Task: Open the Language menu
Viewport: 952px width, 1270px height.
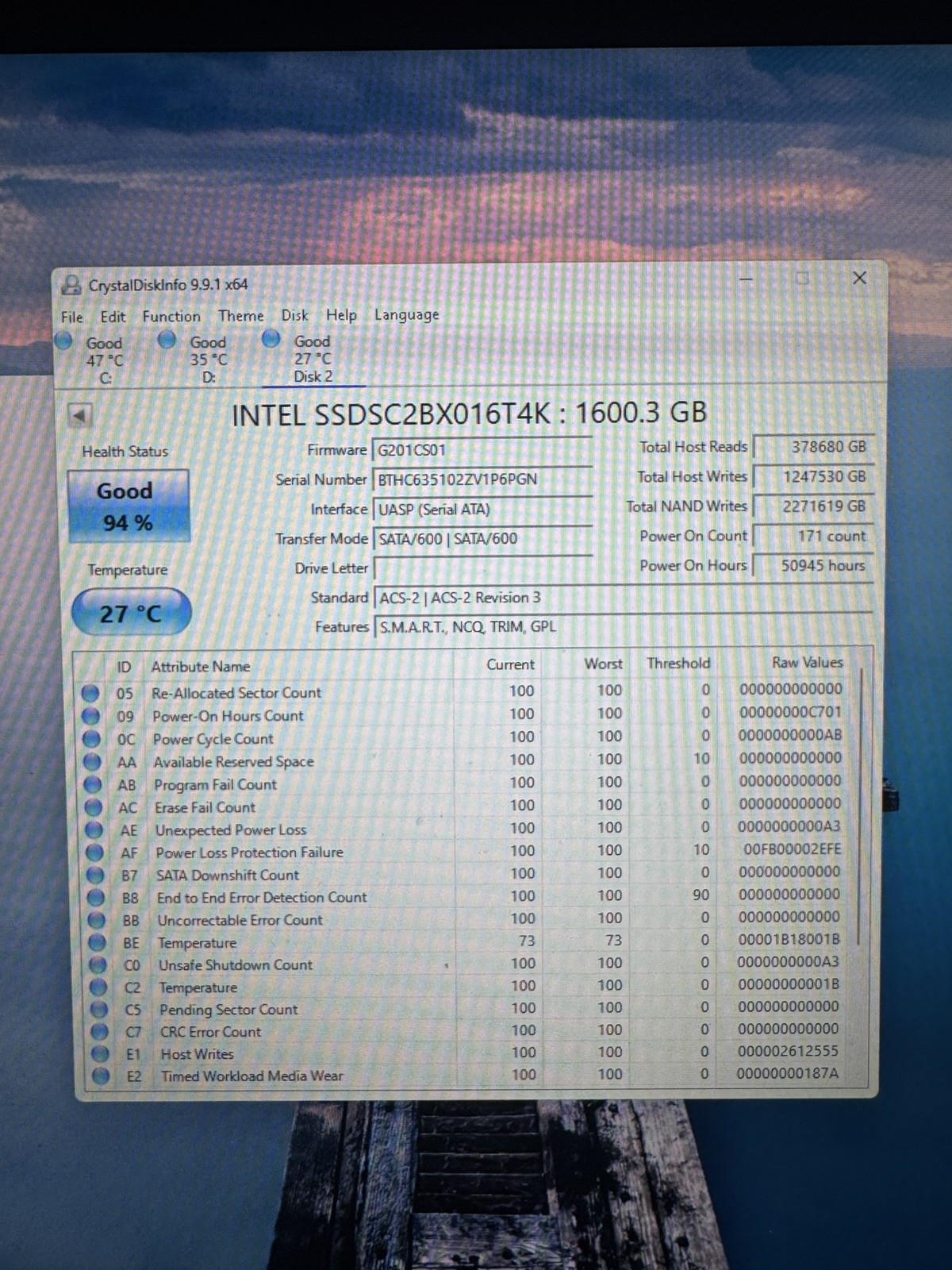Action: point(406,315)
